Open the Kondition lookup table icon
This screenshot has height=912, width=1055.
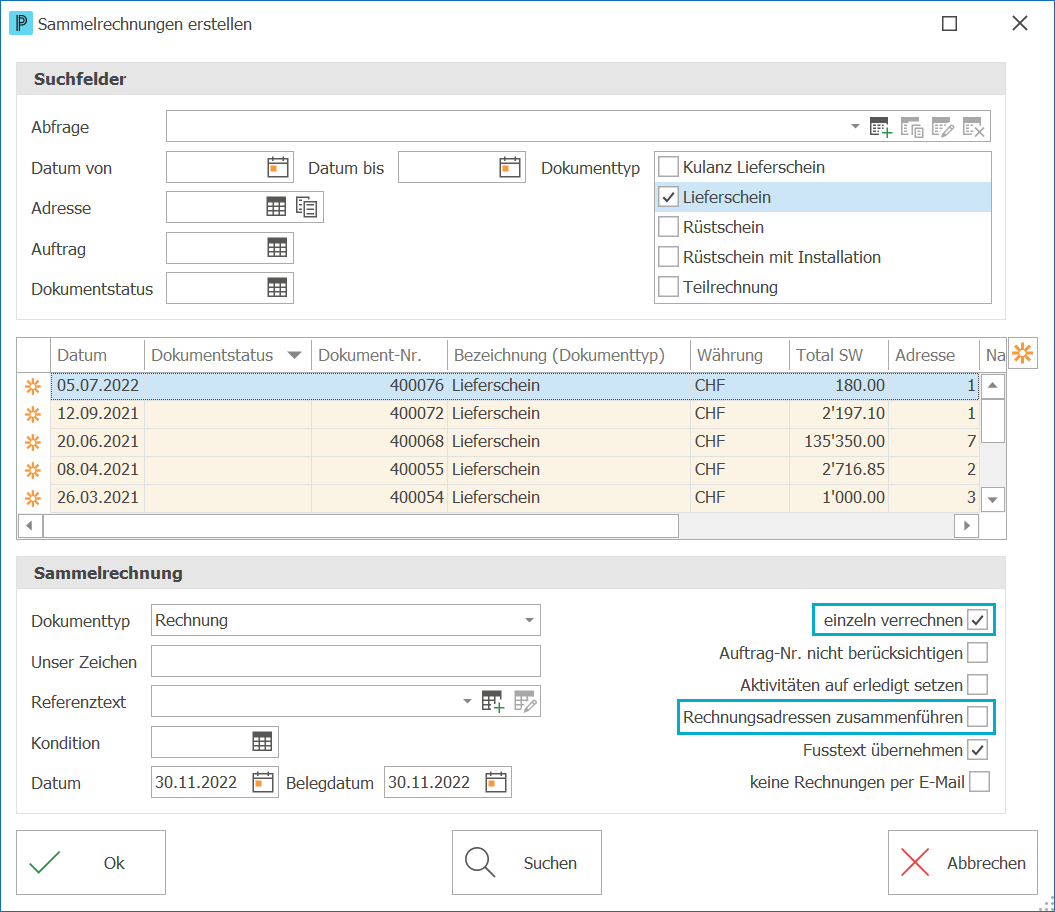(x=262, y=742)
